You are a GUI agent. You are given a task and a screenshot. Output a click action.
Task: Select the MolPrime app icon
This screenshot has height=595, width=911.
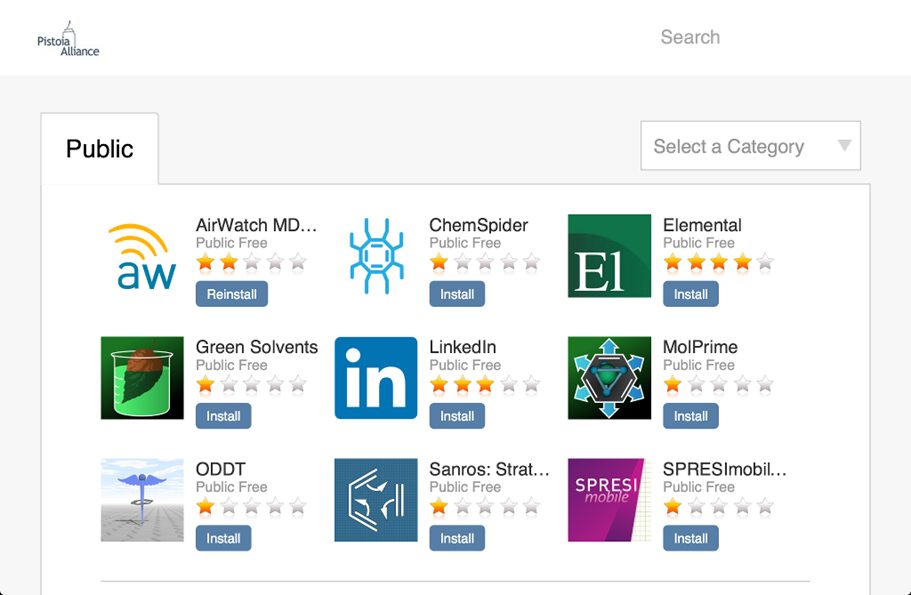click(609, 378)
